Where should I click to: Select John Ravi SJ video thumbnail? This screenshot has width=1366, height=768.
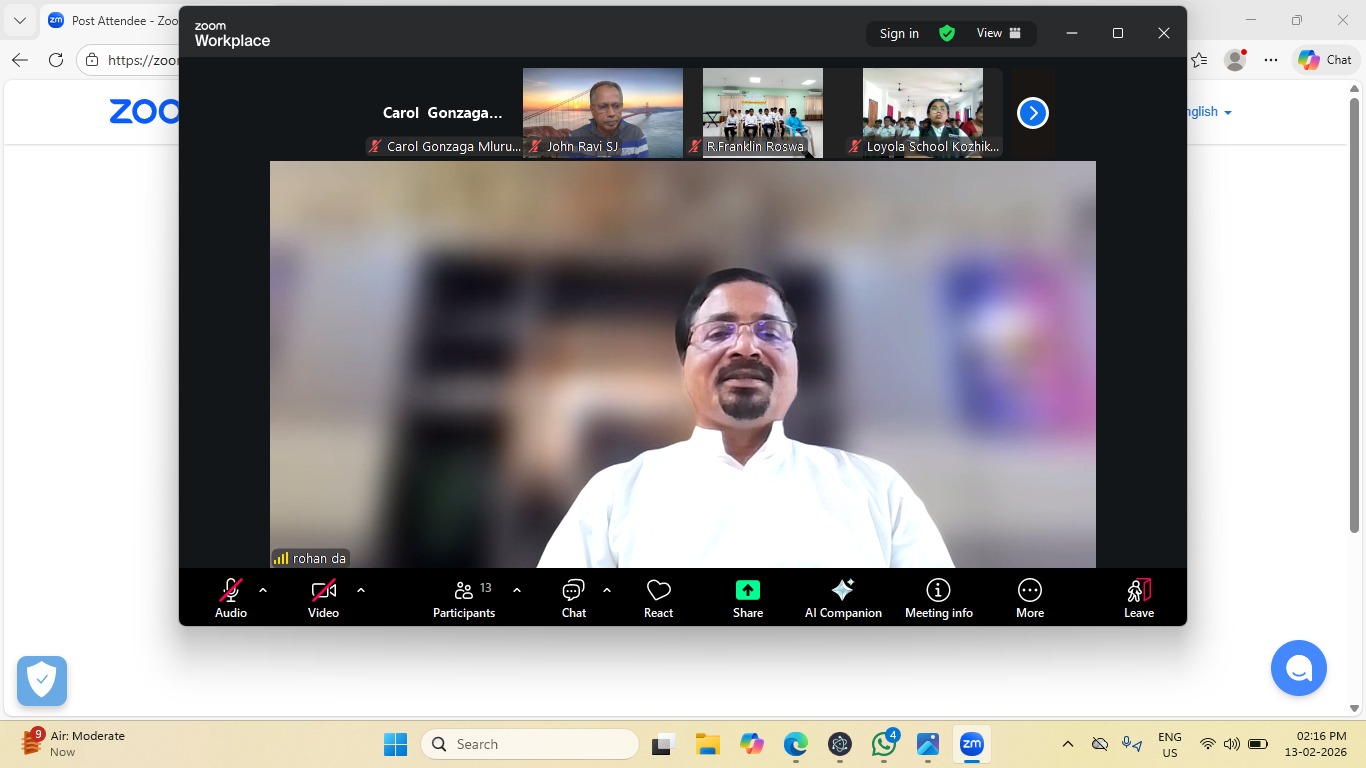603,112
